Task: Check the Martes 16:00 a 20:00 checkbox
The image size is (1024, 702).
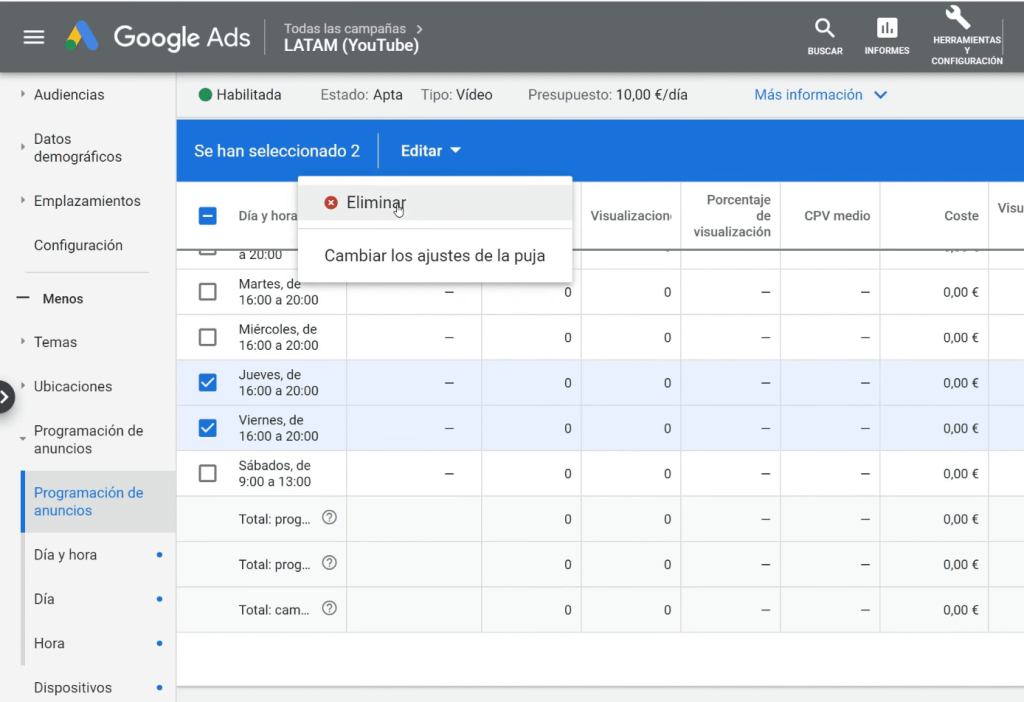Action: [x=208, y=292]
